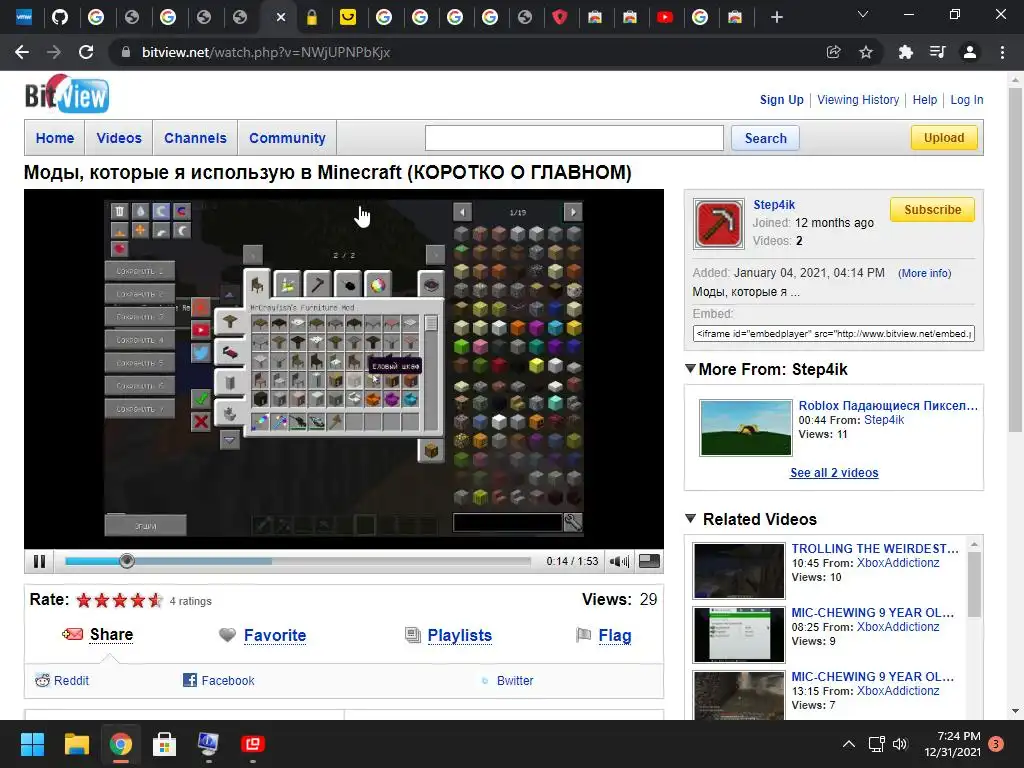The height and width of the screenshot is (768, 1024).
Task: Pause the video playback
Action: (39, 561)
